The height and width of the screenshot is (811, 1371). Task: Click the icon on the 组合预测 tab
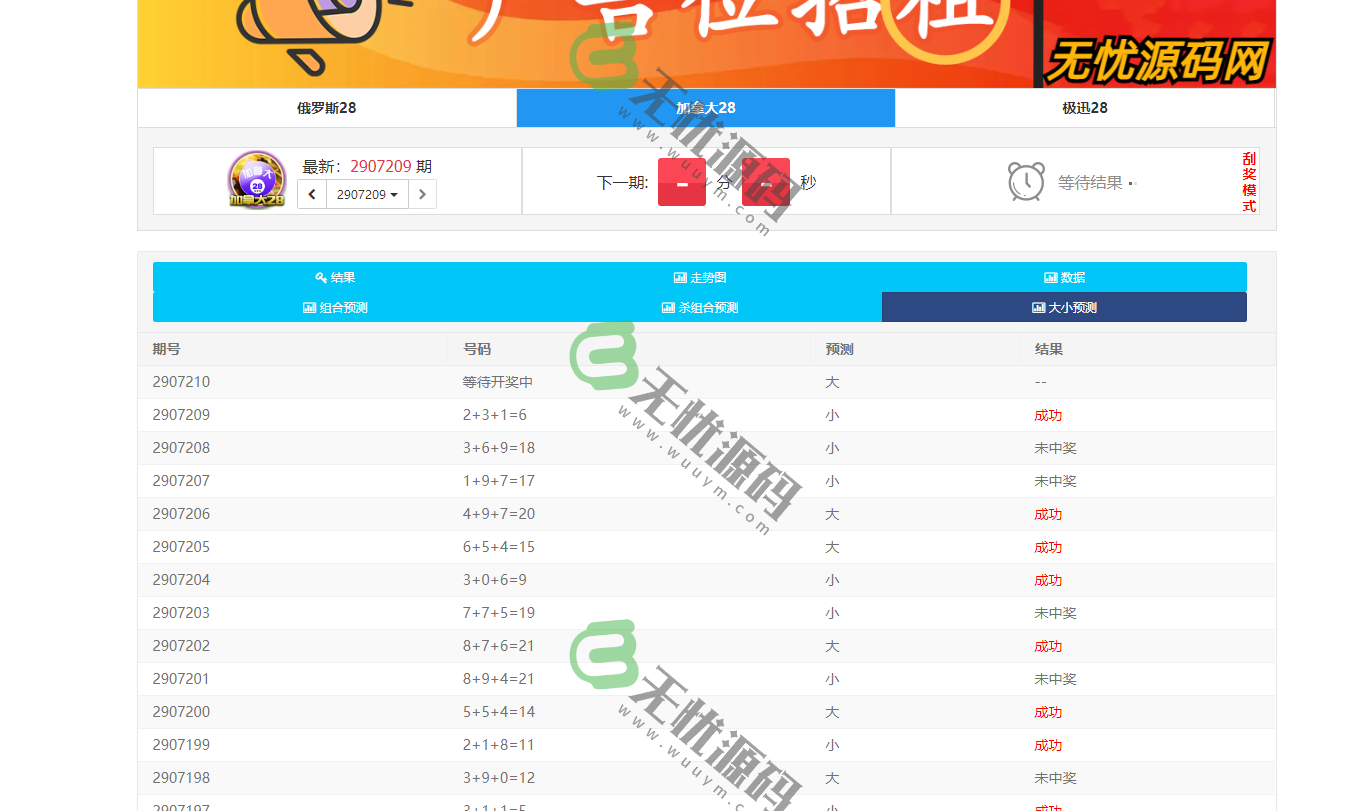pyautogui.click(x=310, y=307)
